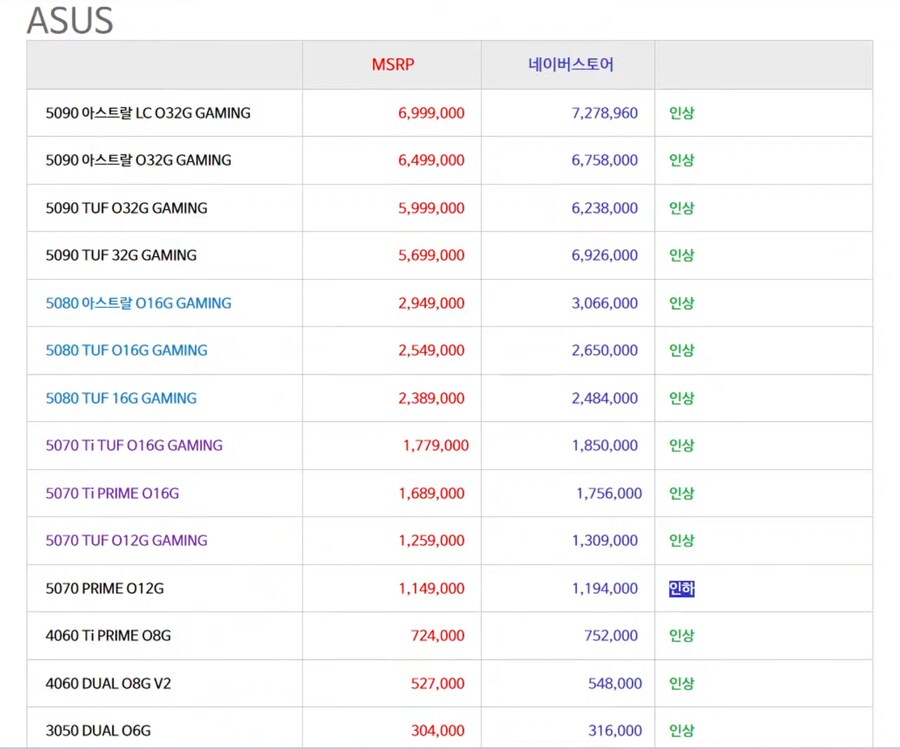Click the highlighted 인하 label in 5070 PRIME row

[x=682, y=588]
